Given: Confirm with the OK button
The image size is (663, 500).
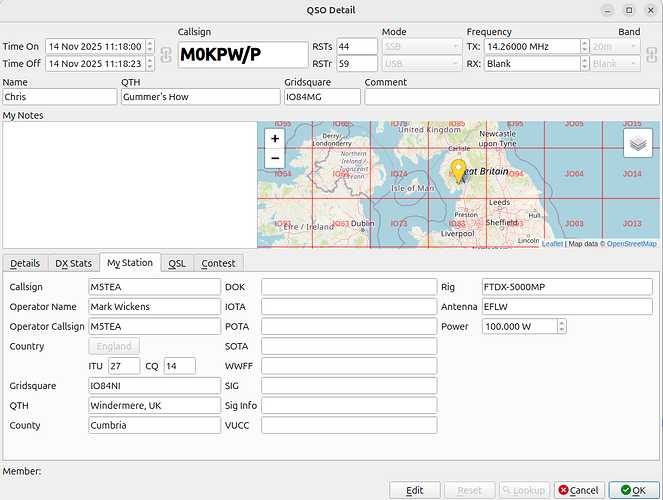Looking at the screenshot, I should pos(633,490).
